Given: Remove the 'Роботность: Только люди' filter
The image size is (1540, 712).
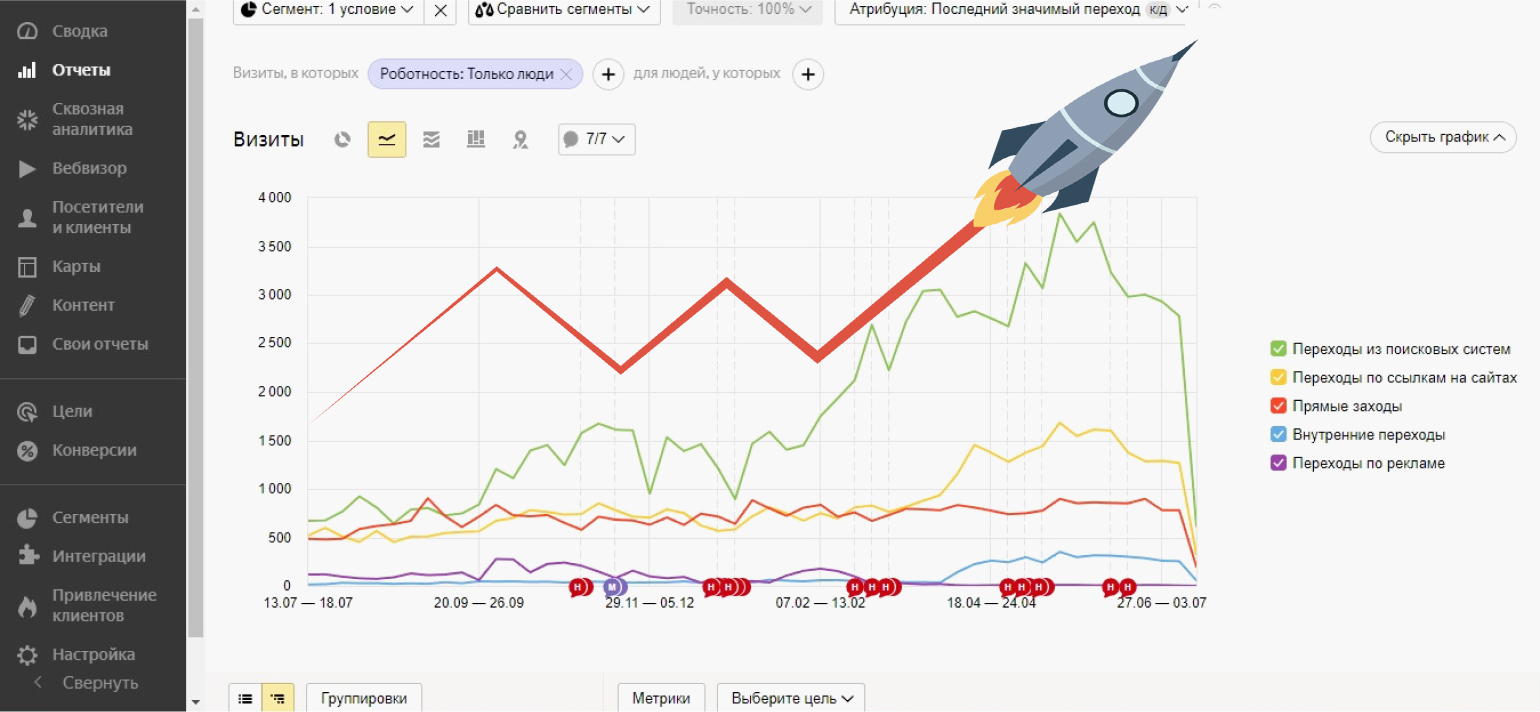Looking at the screenshot, I should pos(566,74).
